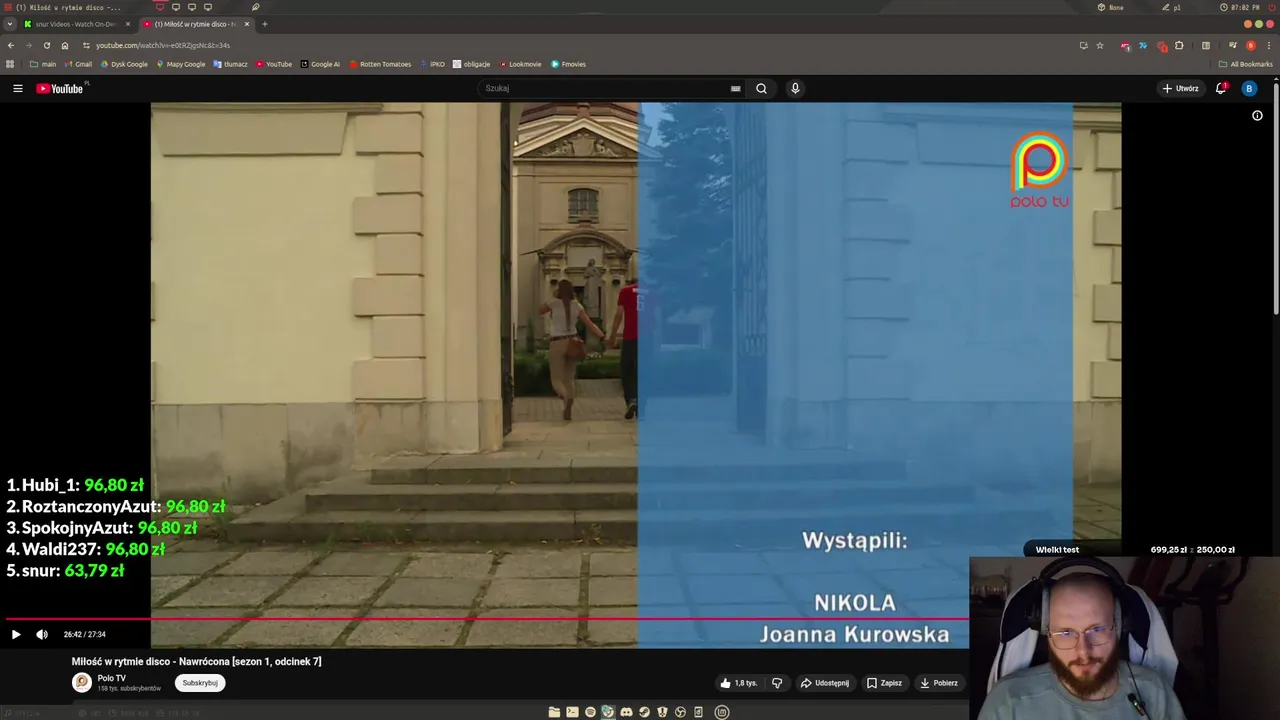This screenshot has width=1280, height=720.
Task: Like the video with thumbs up
Action: click(x=738, y=683)
